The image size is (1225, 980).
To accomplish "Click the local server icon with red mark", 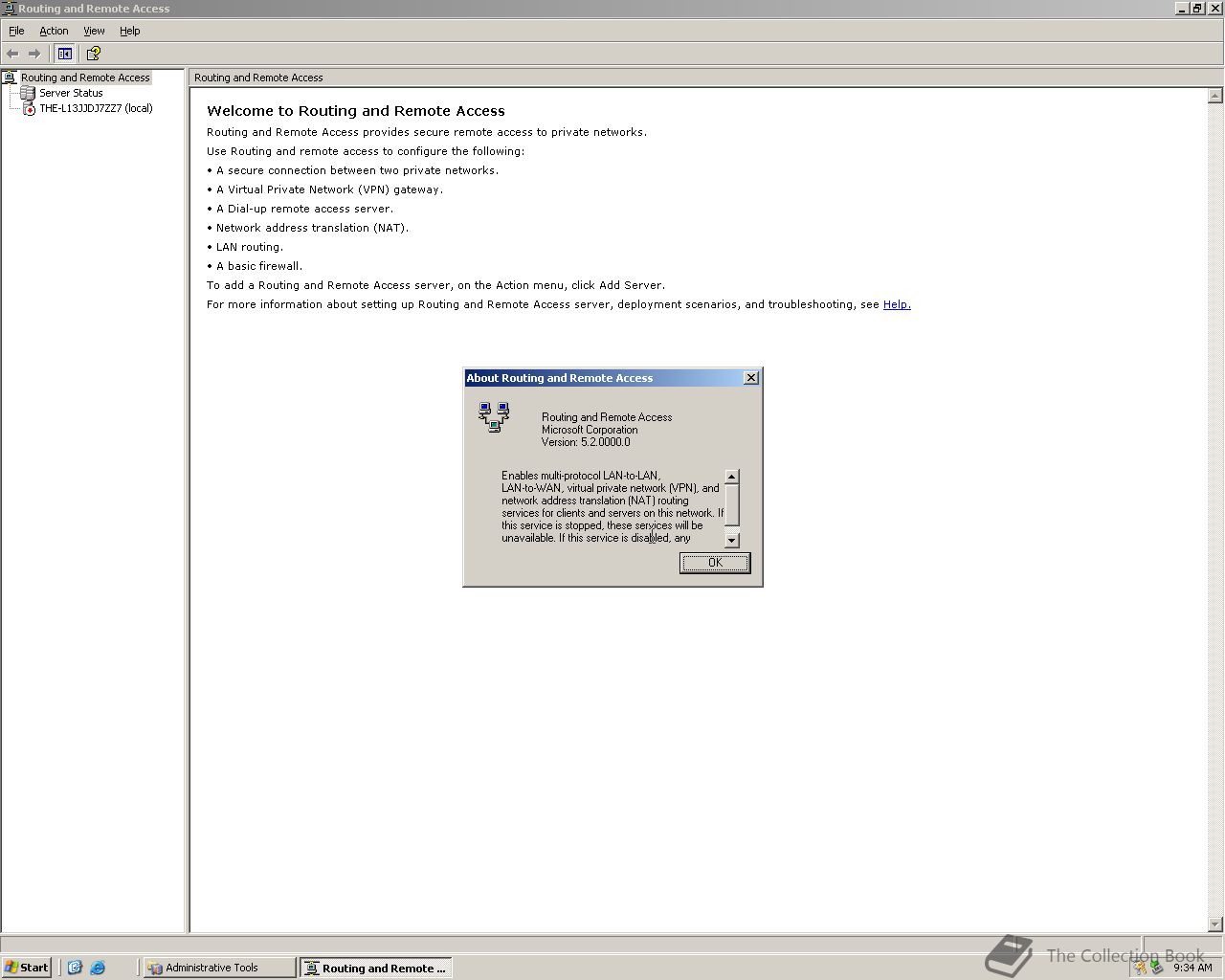I will [28, 108].
